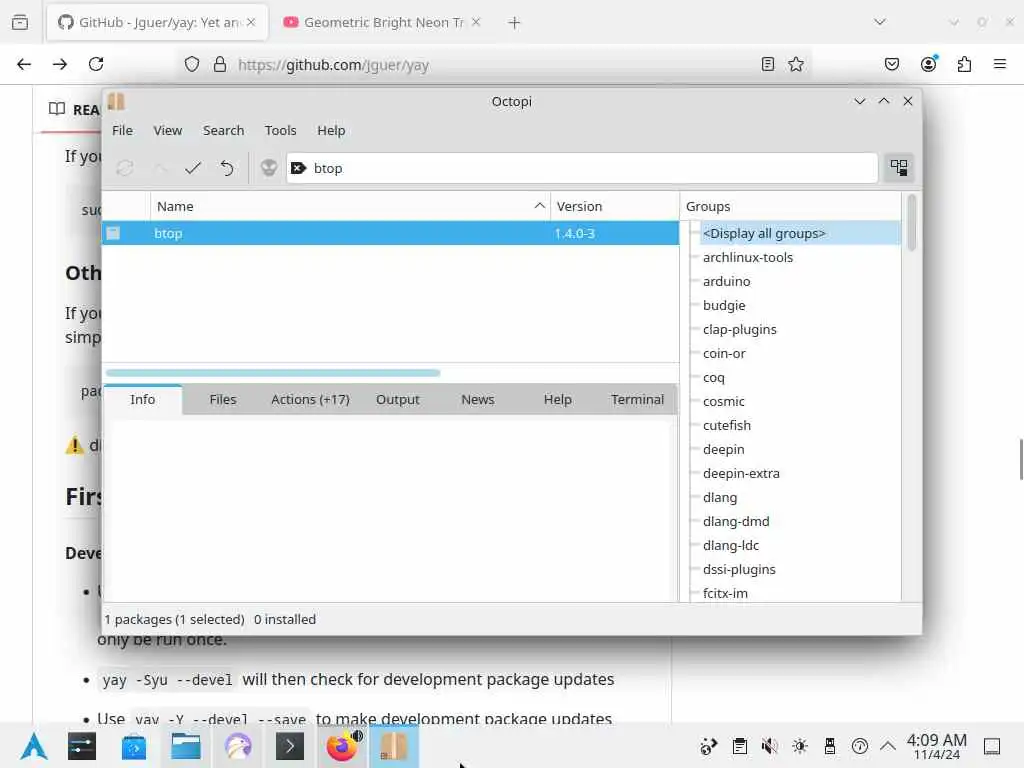Viewport: 1024px width, 768px height.
Task: Click the btop search input field
Action: click(581, 168)
